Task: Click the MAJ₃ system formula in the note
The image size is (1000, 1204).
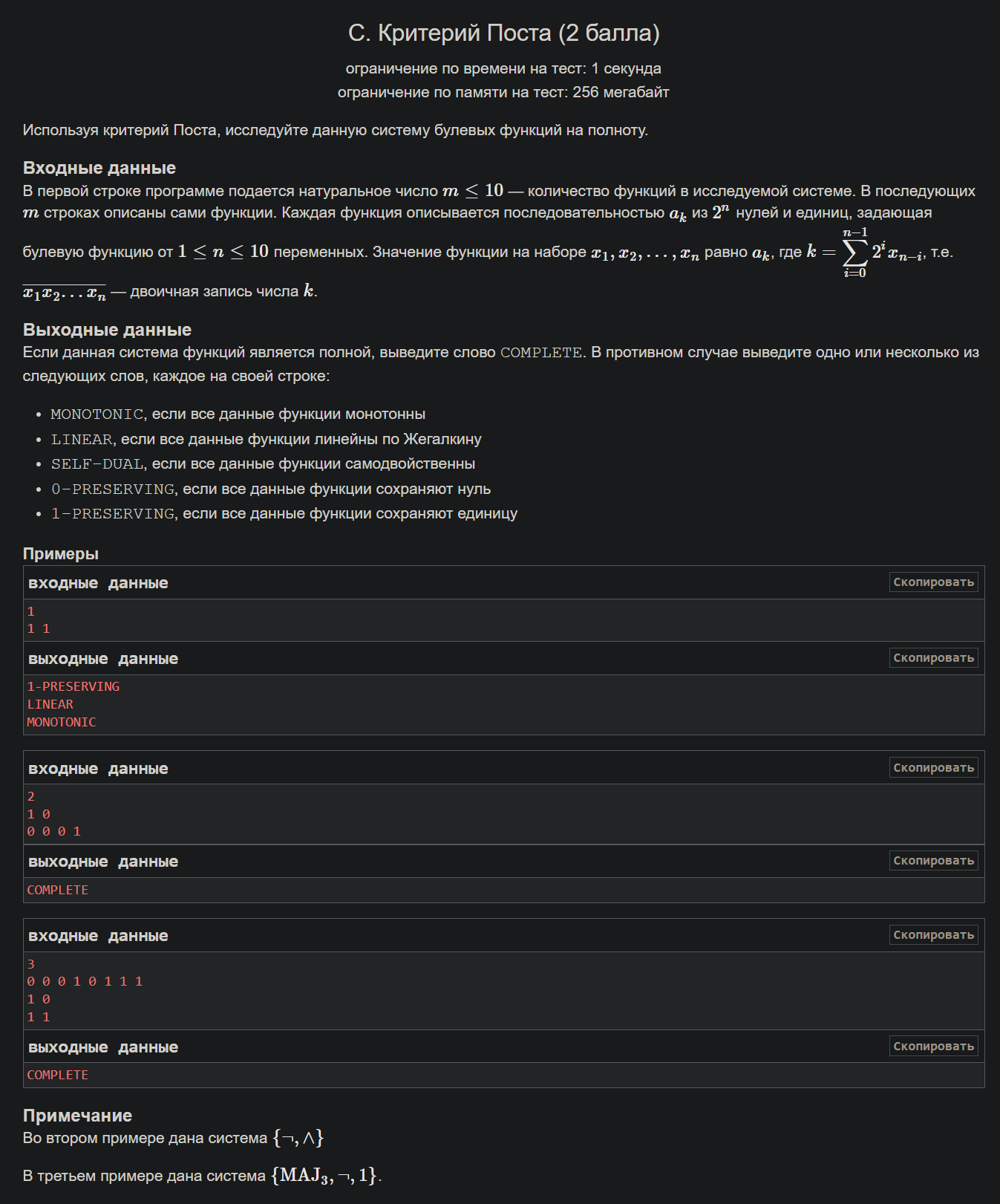Action: pyautogui.click(x=325, y=1176)
